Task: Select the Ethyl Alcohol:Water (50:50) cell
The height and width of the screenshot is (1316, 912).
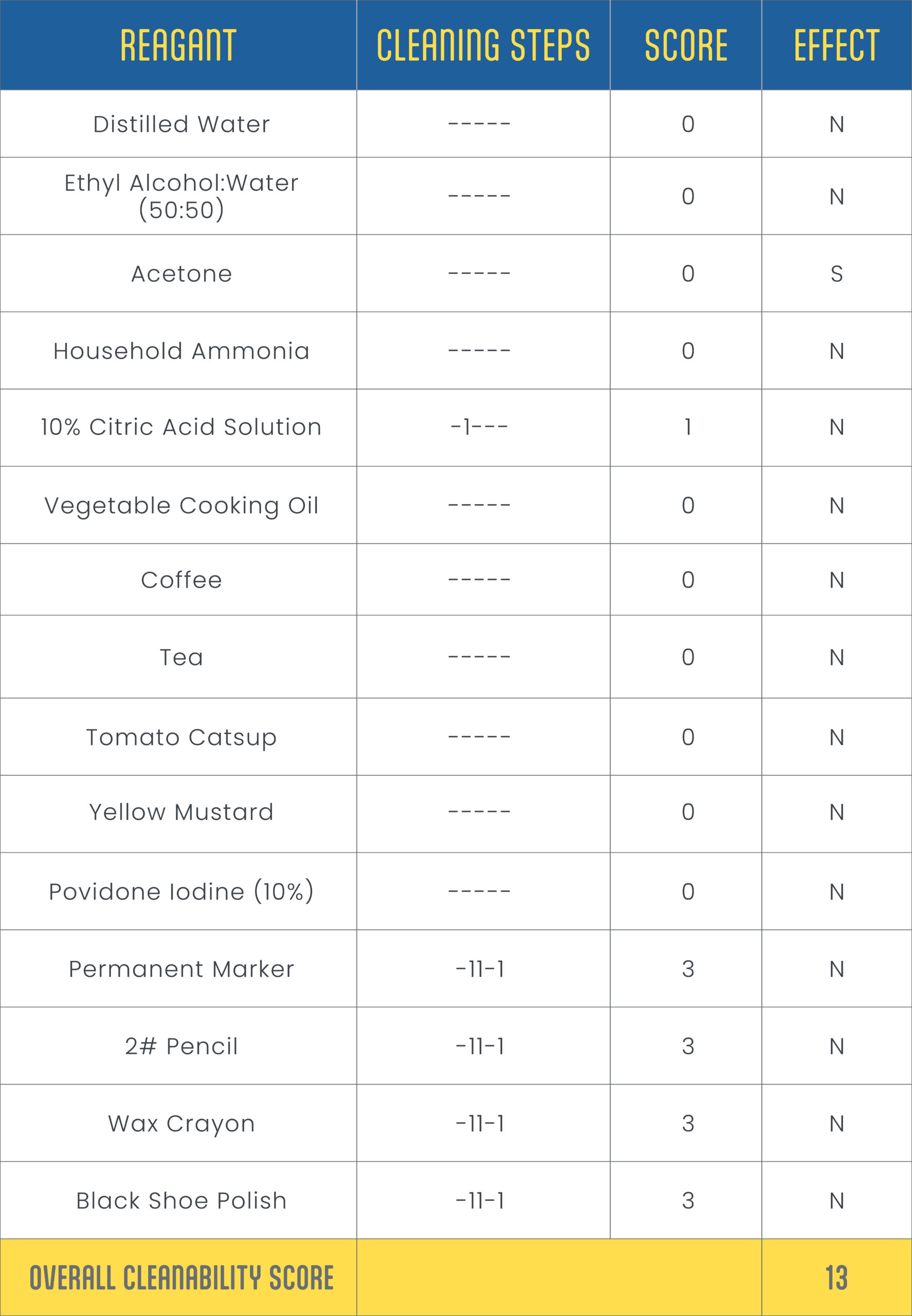Action: click(x=181, y=196)
